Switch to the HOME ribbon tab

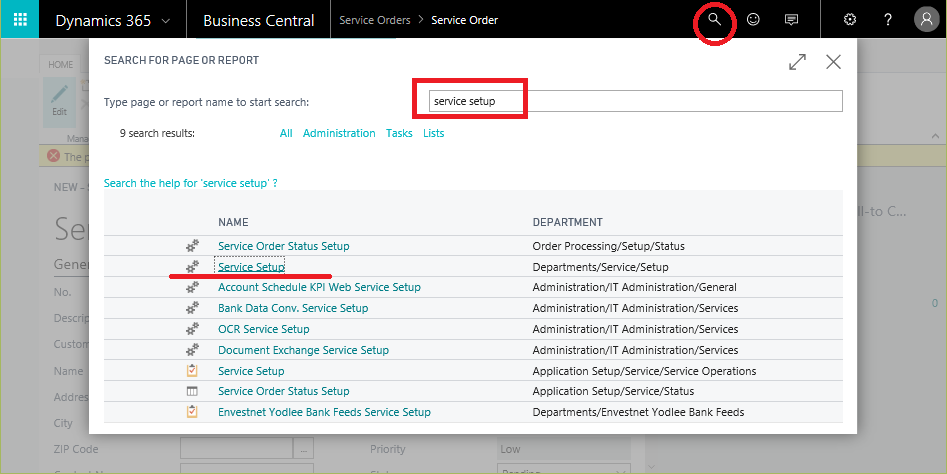60,65
